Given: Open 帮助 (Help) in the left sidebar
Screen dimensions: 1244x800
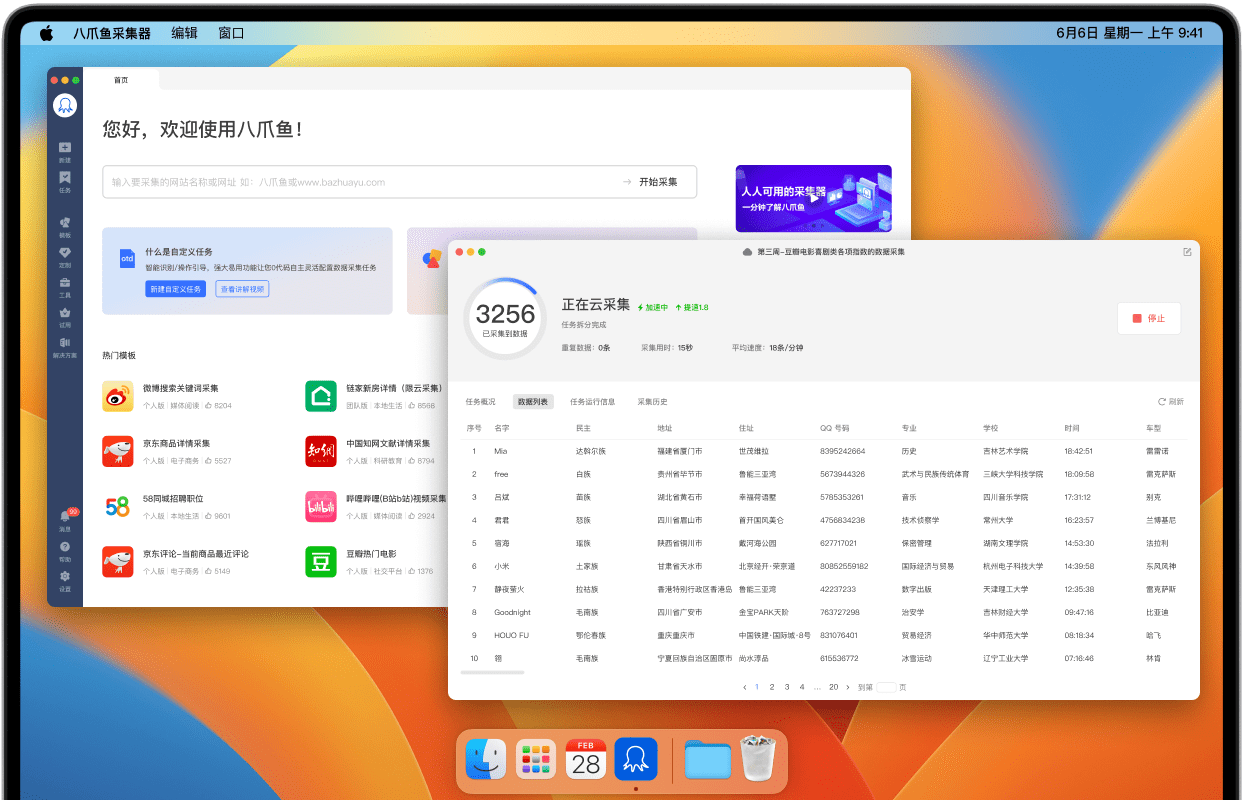Looking at the screenshot, I should click(65, 552).
